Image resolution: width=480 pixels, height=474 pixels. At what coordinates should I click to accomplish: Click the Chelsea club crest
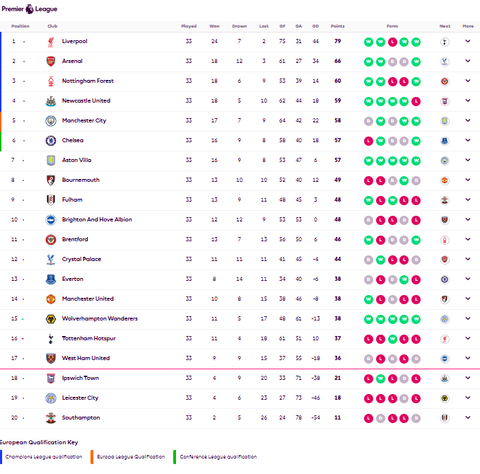tap(51, 141)
